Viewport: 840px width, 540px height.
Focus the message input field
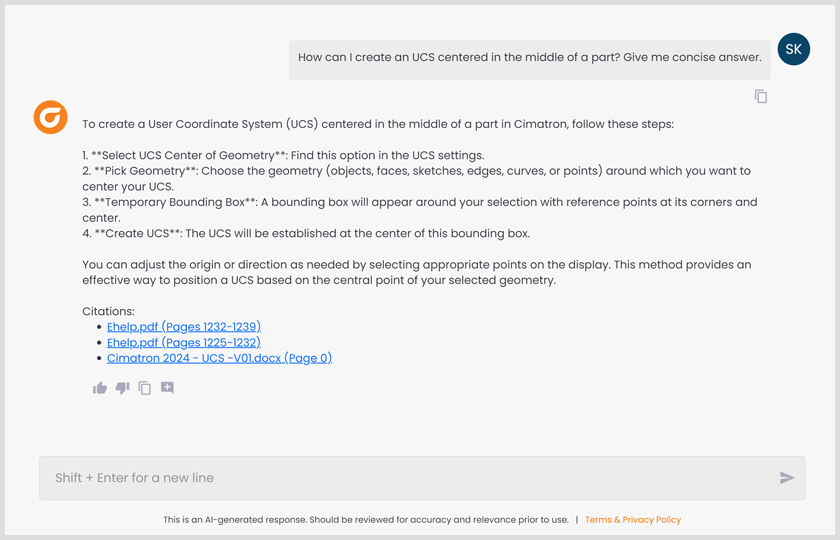coord(400,478)
